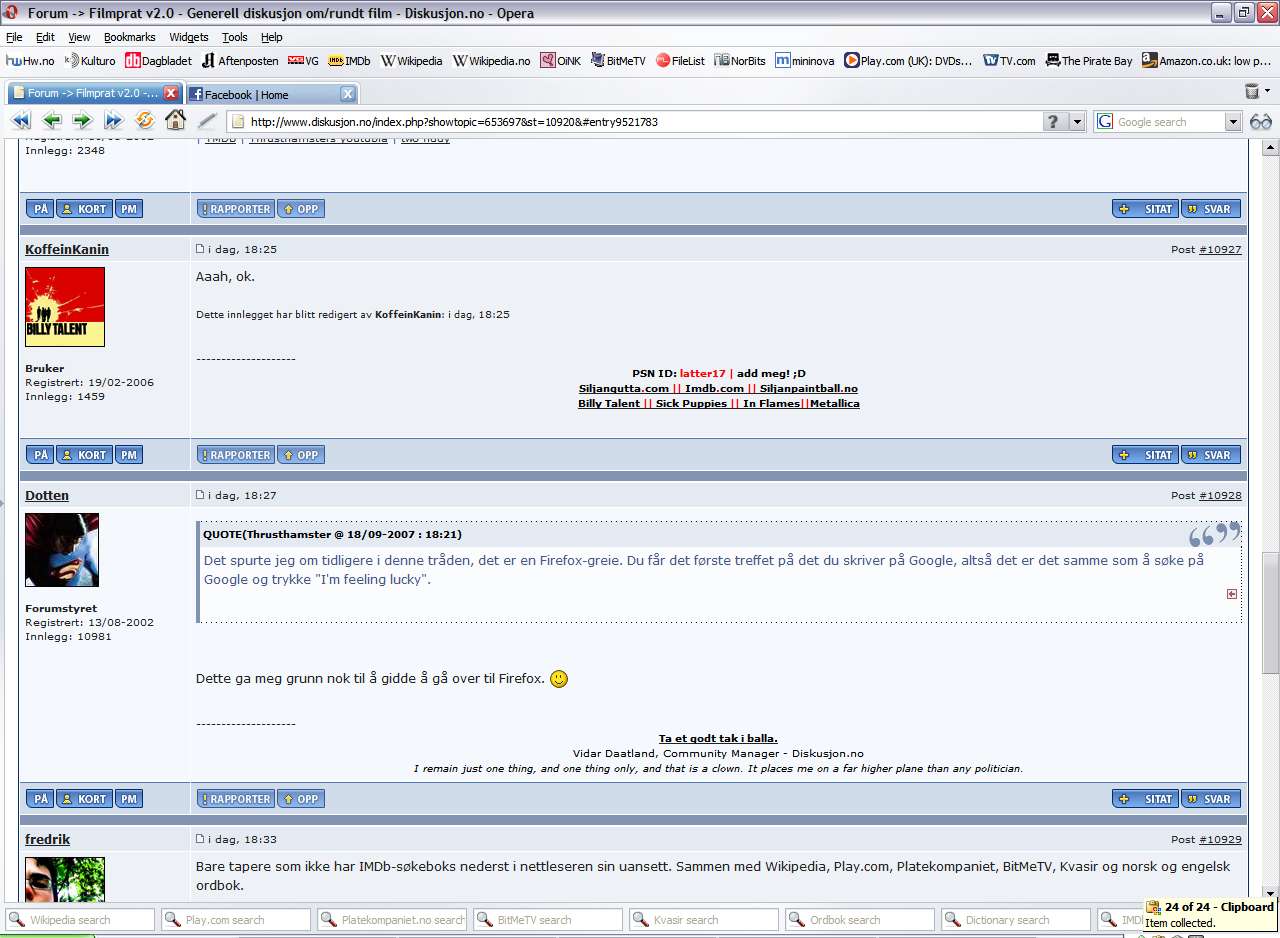Open the OiNK bookmark
This screenshot has height=938, width=1280.
560,60
